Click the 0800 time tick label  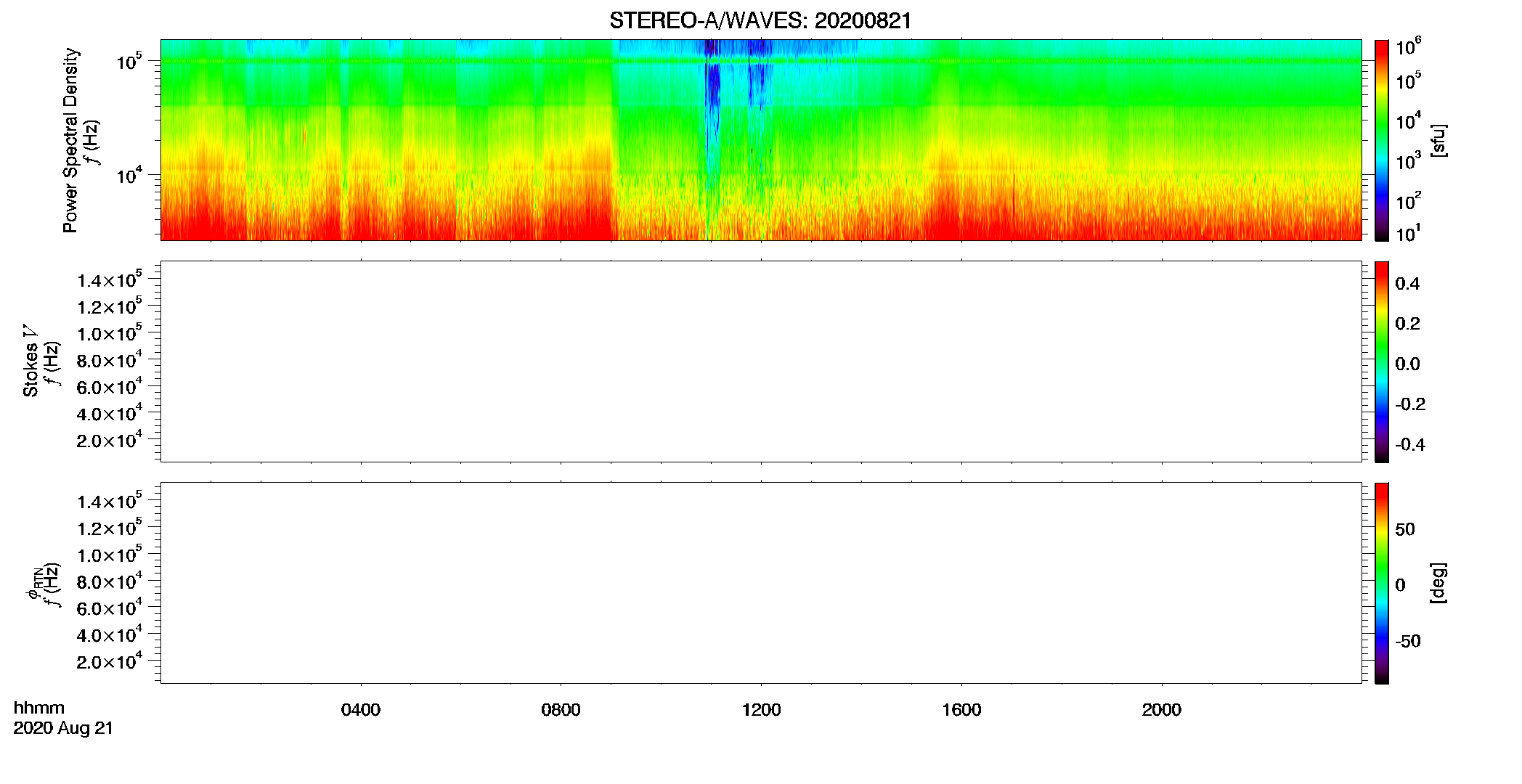click(x=561, y=710)
